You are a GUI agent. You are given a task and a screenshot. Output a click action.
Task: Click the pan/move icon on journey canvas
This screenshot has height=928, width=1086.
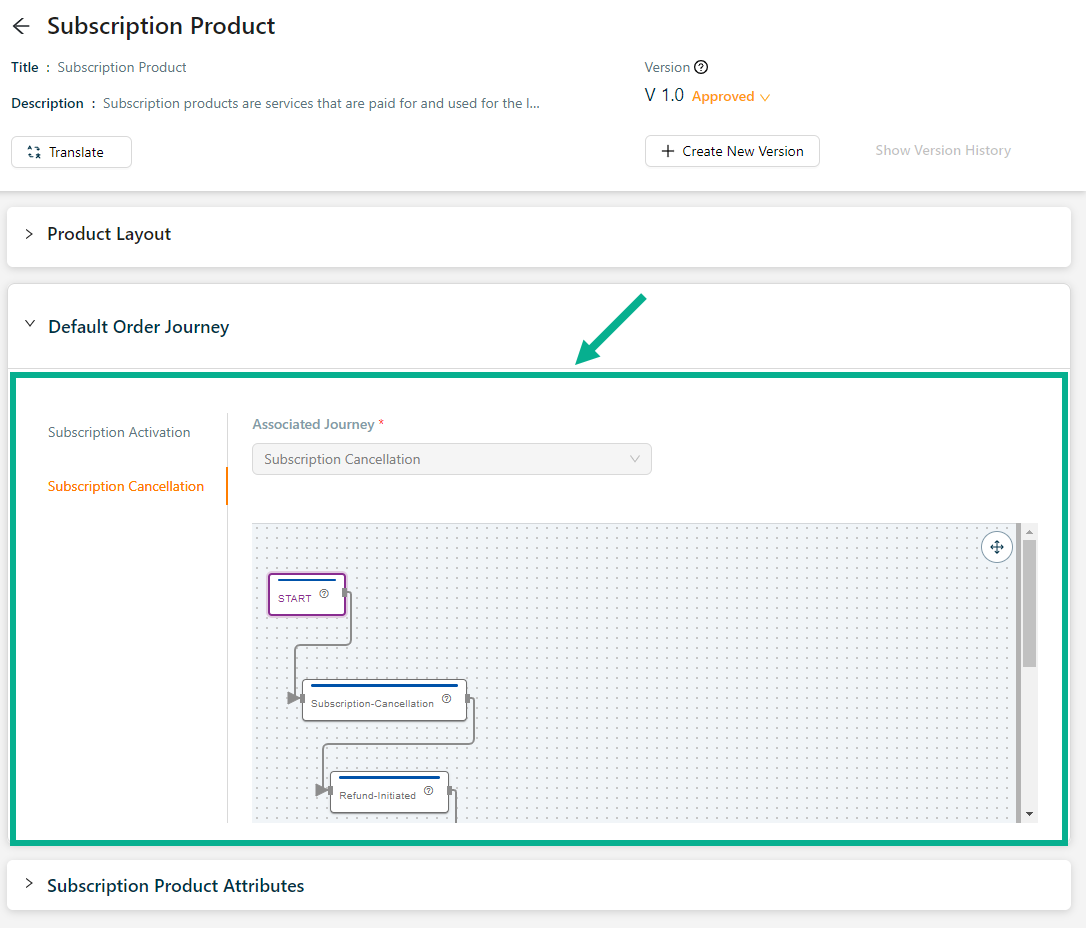tap(996, 547)
